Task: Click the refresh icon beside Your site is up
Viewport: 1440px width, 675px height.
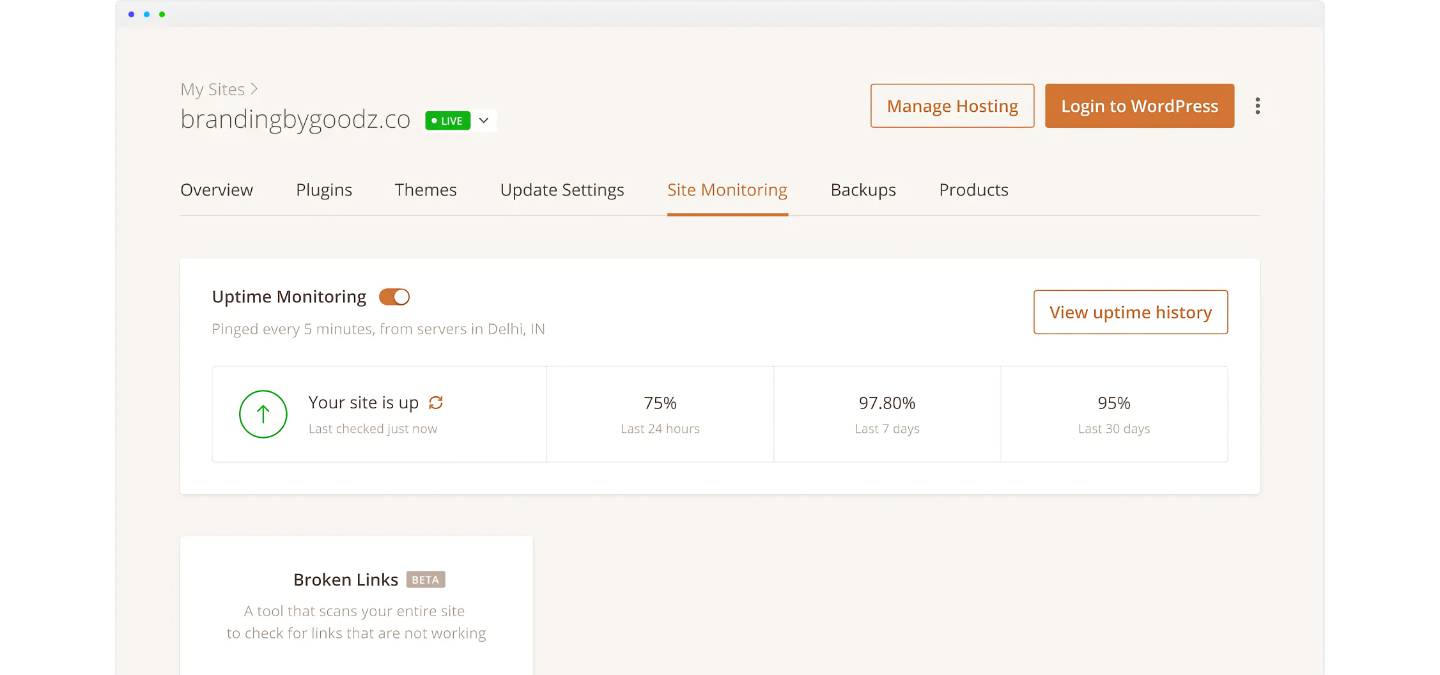Action: 435,403
